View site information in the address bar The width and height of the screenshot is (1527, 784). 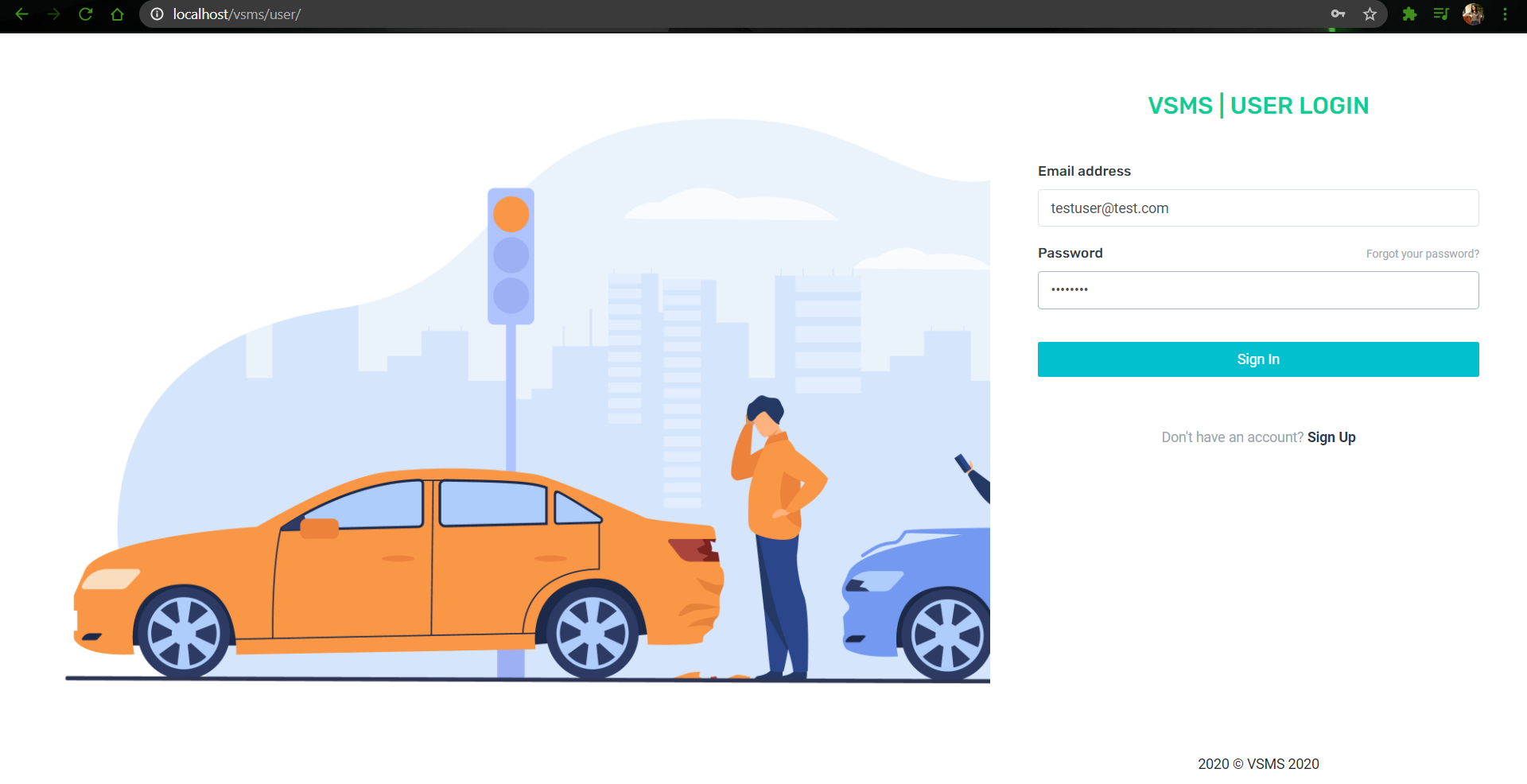[x=157, y=14]
